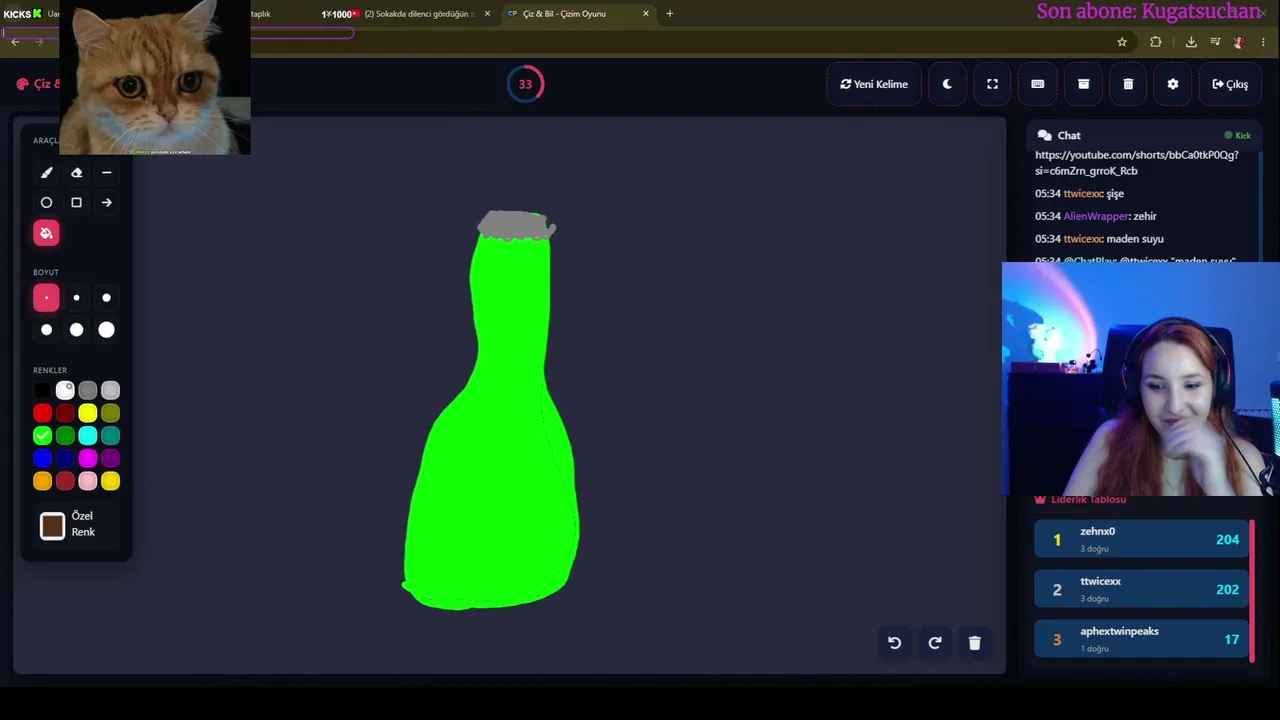Click the round countdown timer showing 33
The width and height of the screenshot is (1280, 720).
[x=525, y=84]
